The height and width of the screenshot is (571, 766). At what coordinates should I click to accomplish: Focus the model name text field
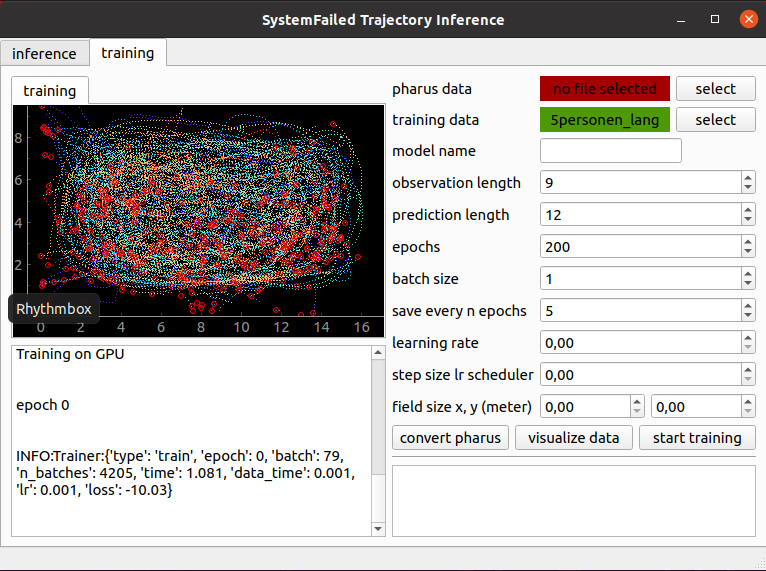coord(611,151)
